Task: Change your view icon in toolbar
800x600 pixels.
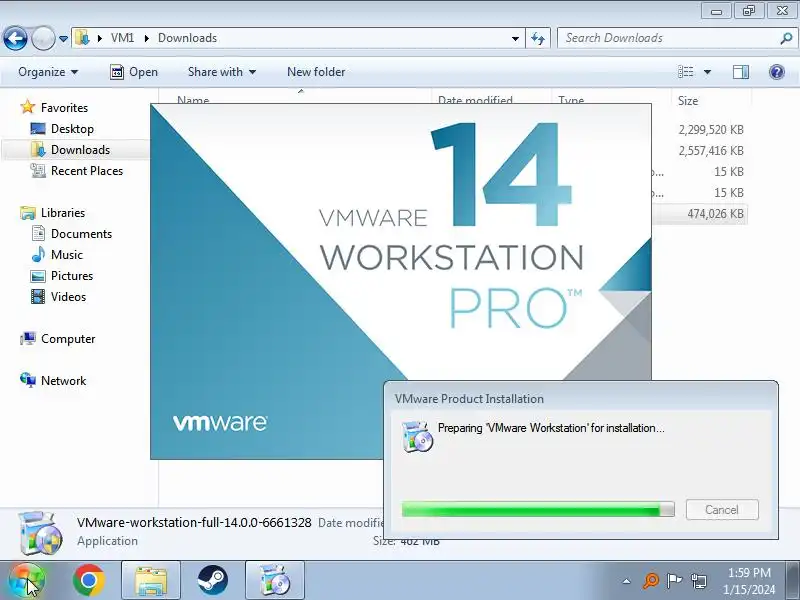Action: coord(685,72)
